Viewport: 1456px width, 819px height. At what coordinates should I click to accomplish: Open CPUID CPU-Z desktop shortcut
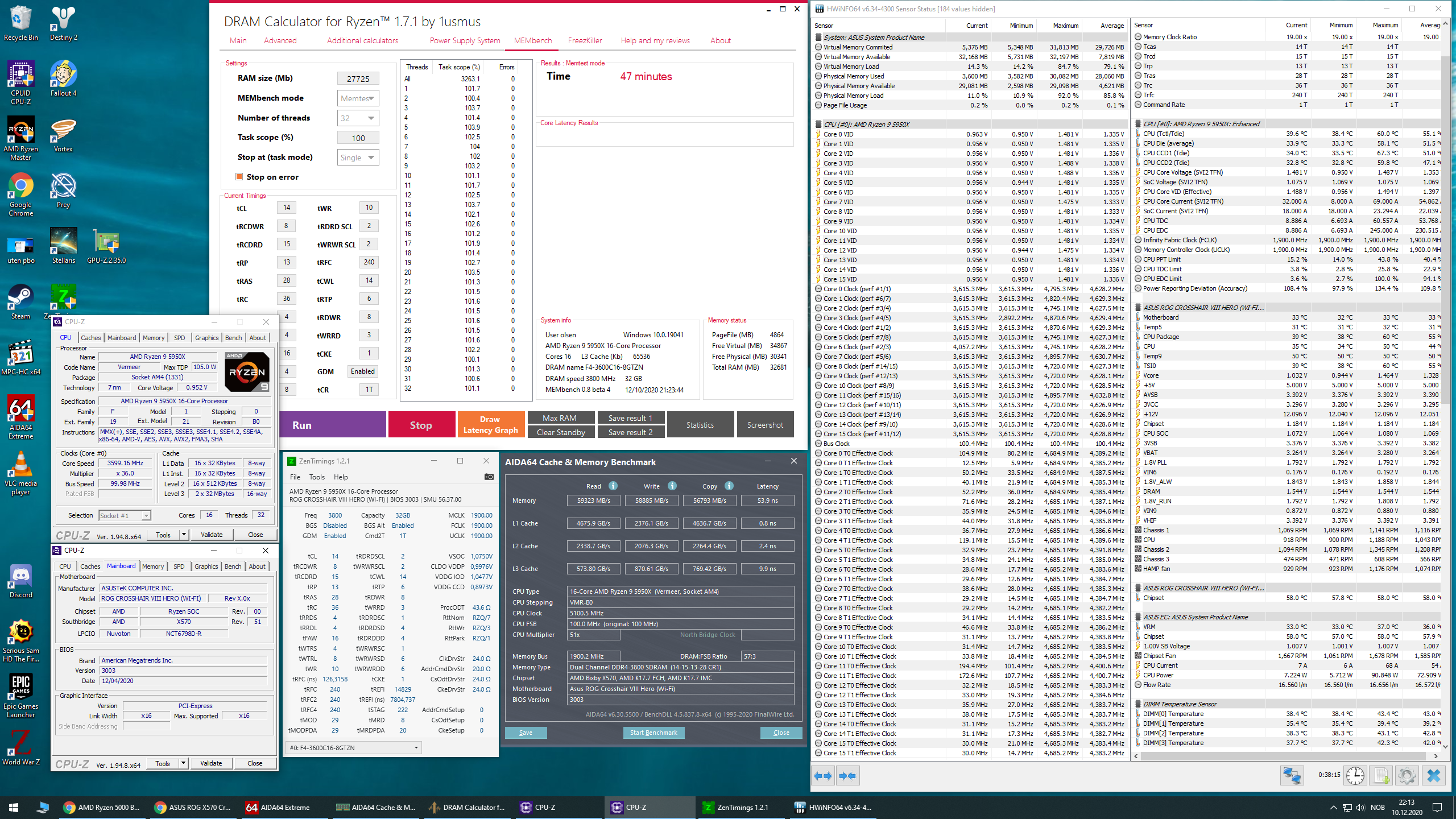pyautogui.click(x=20, y=82)
